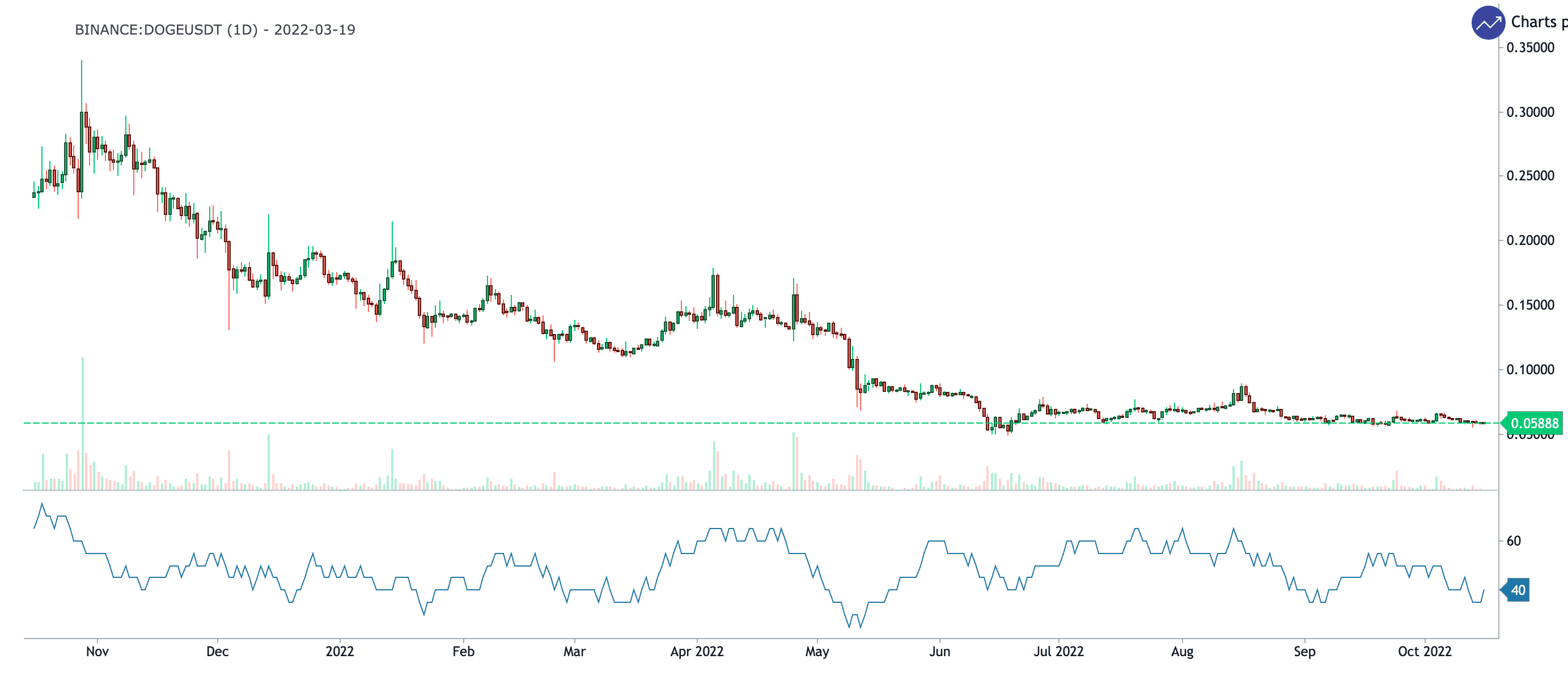Select the 2022 year label on time axis
The height and width of the screenshot is (676, 1568).
coord(340,652)
